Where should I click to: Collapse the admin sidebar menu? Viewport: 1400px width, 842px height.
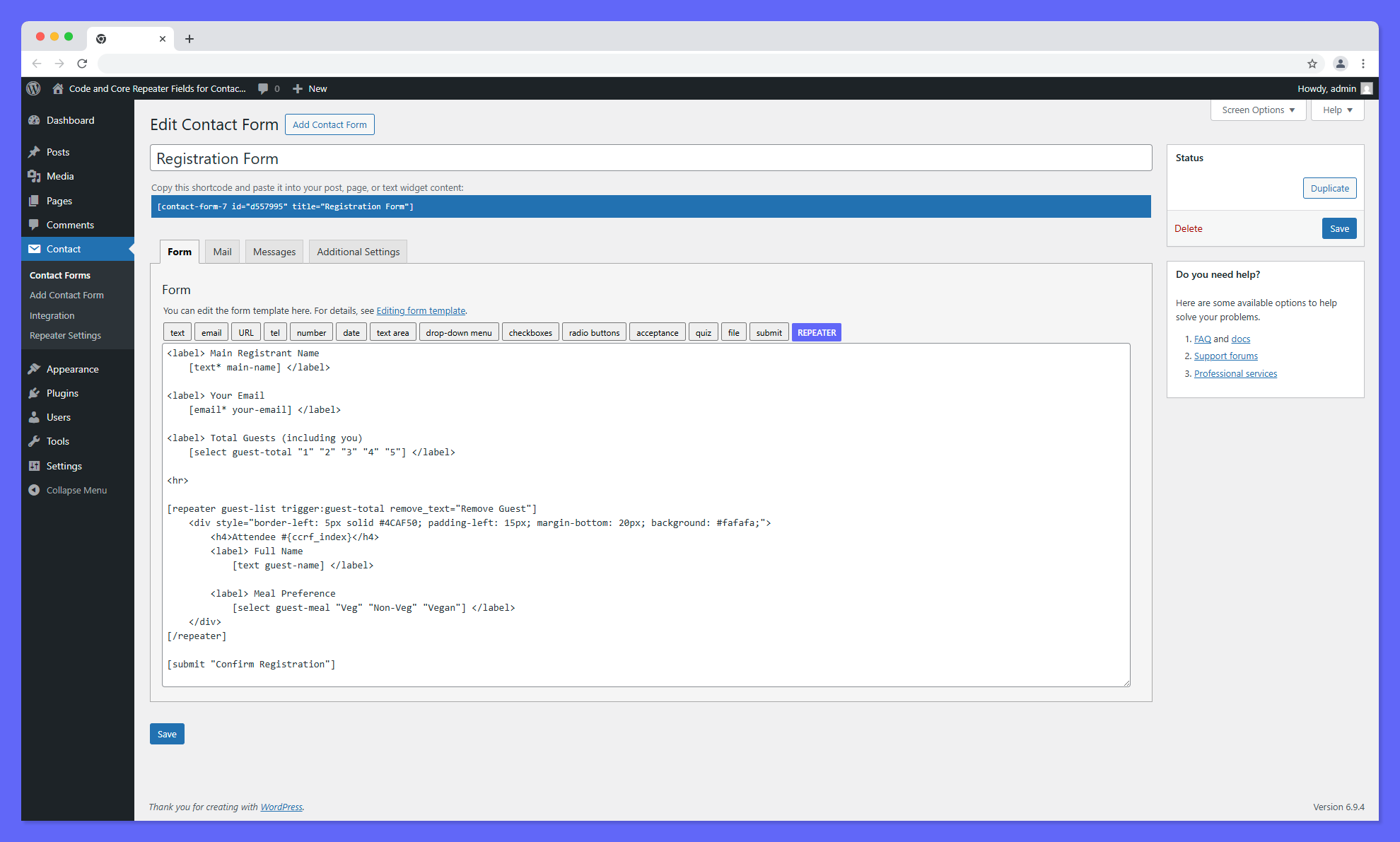[76, 490]
